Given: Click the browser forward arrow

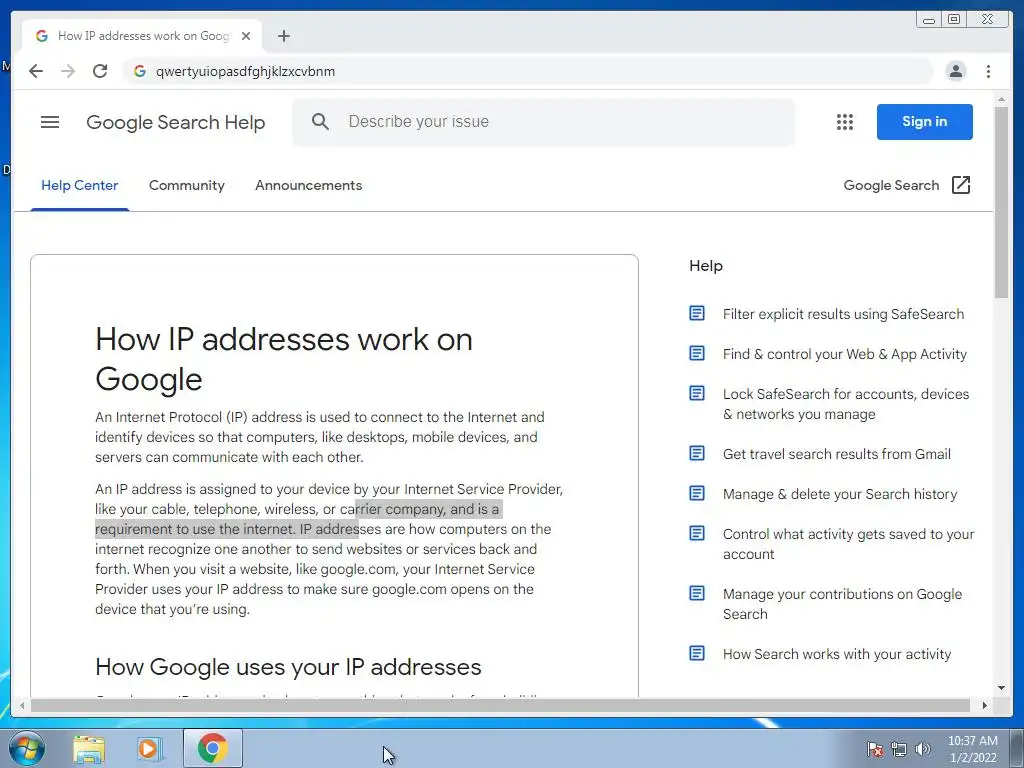Looking at the screenshot, I should pyautogui.click(x=68, y=71).
